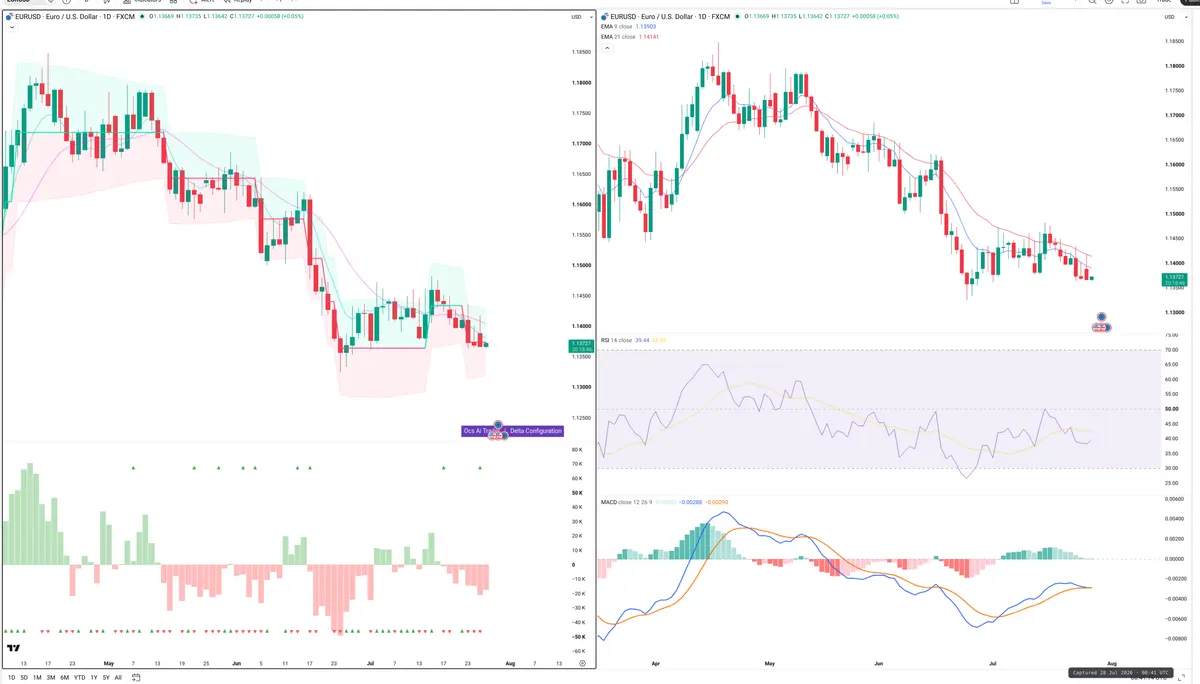Click the 1.15000 level on left price axis
The image size is (1200, 684).
[x=580, y=265]
